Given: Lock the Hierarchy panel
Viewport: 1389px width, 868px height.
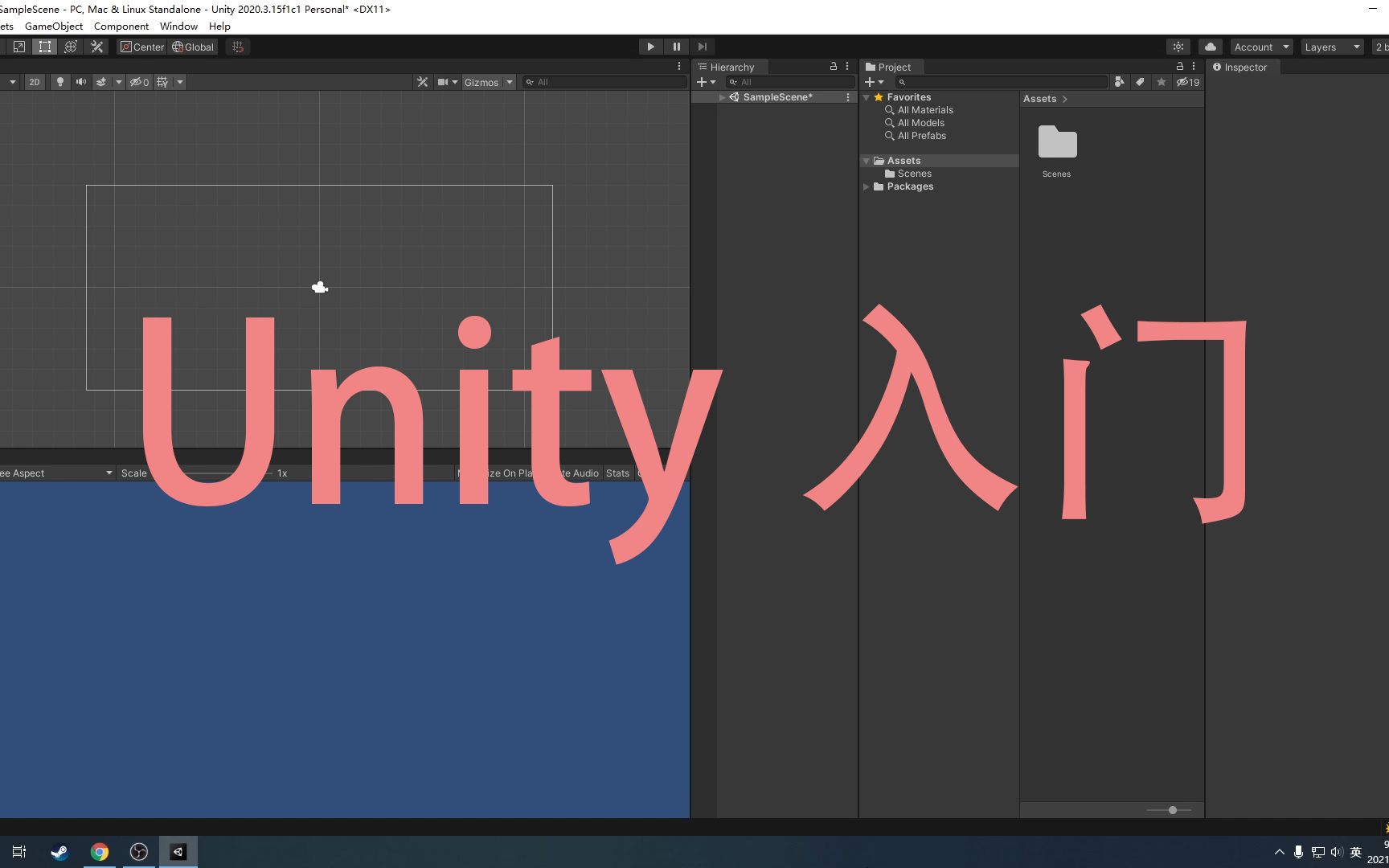Looking at the screenshot, I should pyautogui.click(x=834, y=67).
